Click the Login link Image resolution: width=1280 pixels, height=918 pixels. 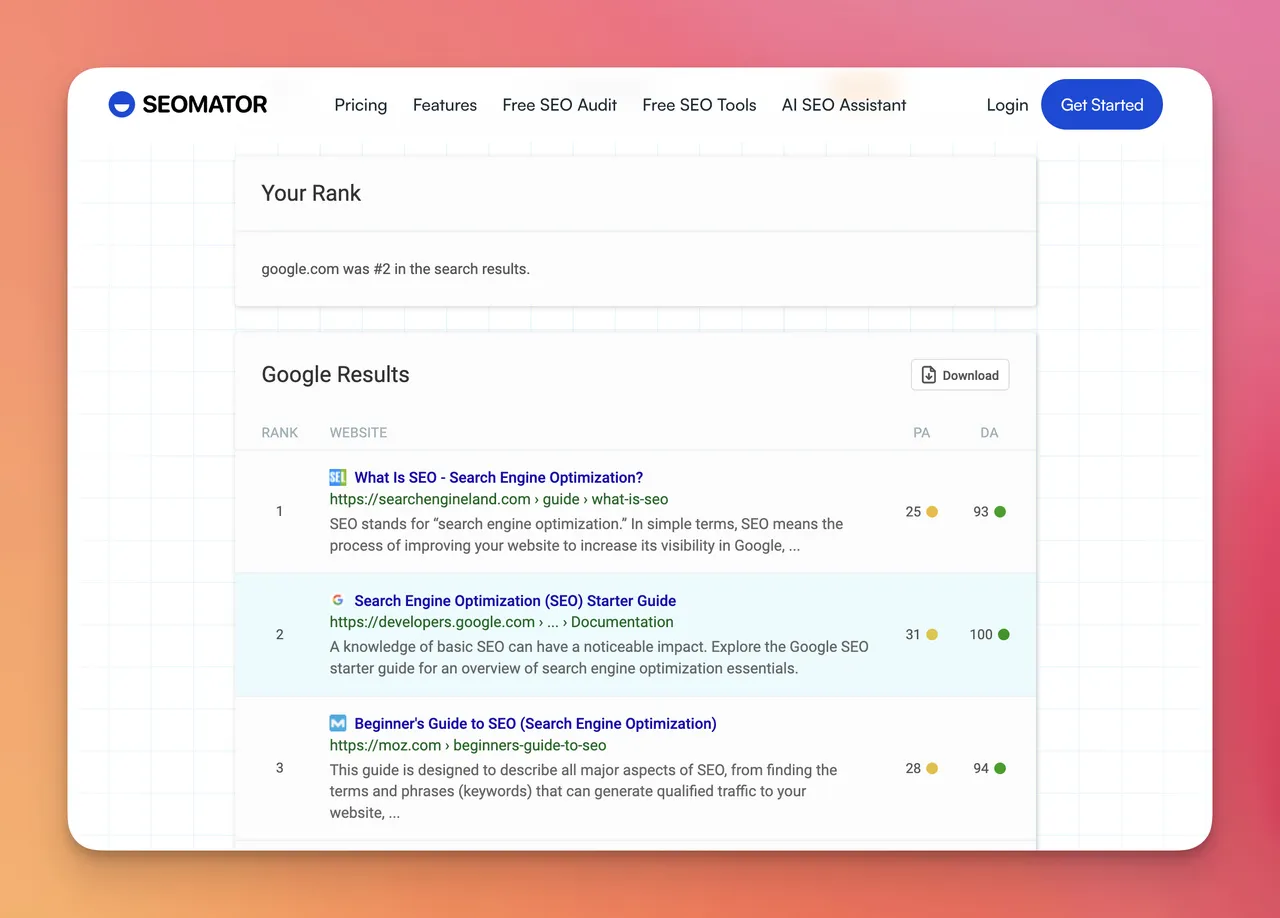[1007, 105]
